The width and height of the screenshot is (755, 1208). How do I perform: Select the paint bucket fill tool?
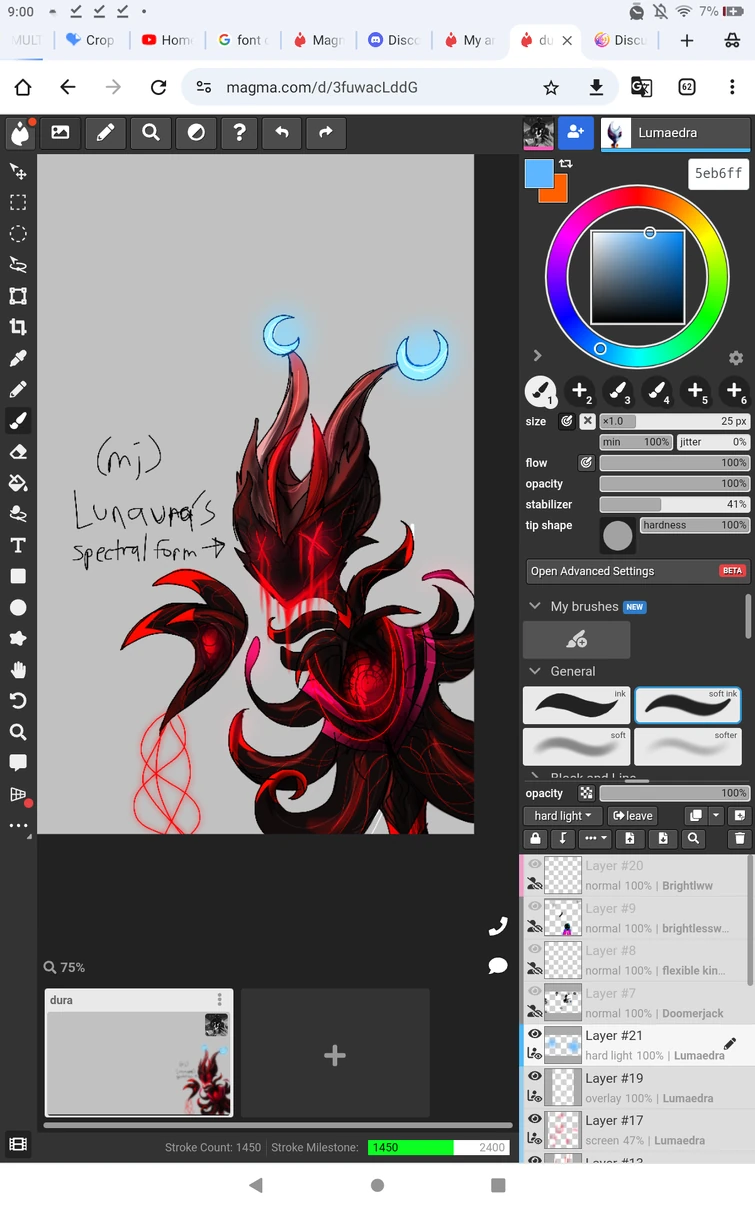click(x=18, y=483)
